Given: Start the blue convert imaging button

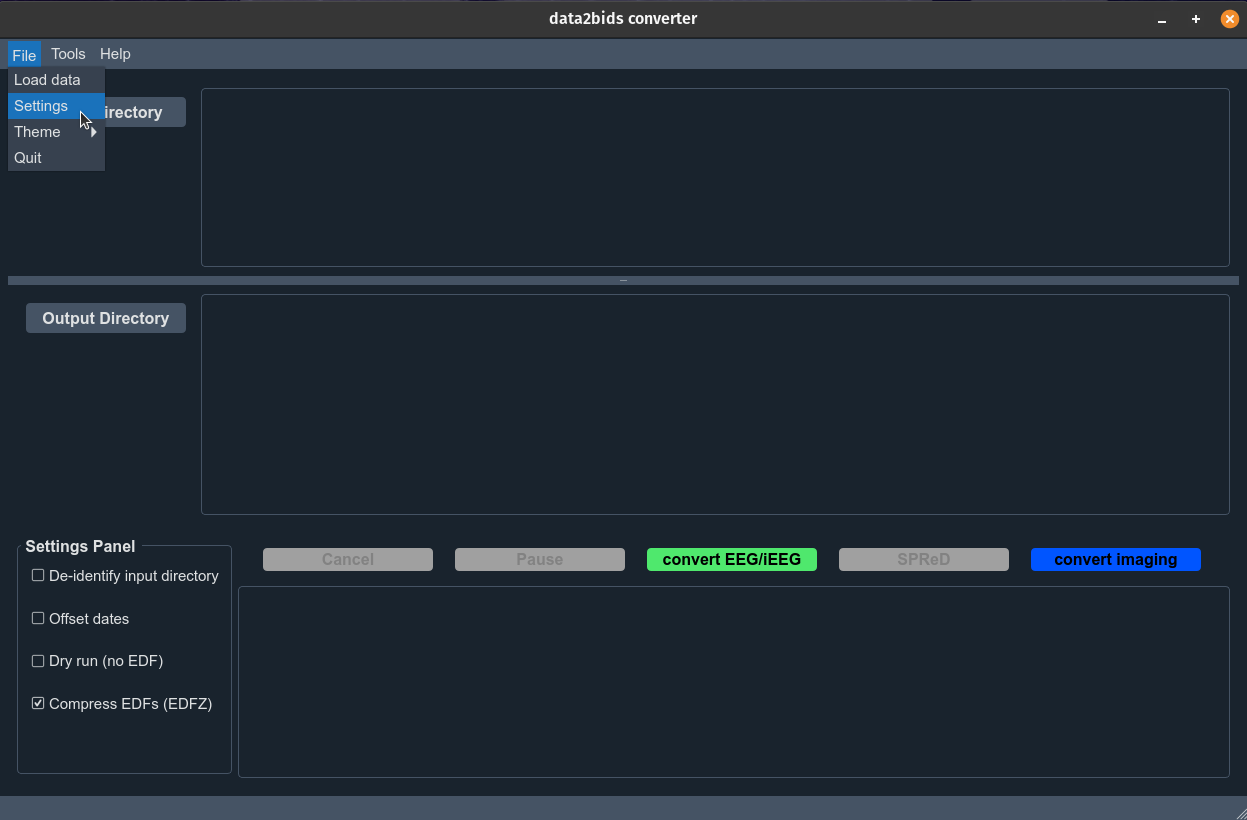Looking at the screenshot, I should tap(1115, 560).
